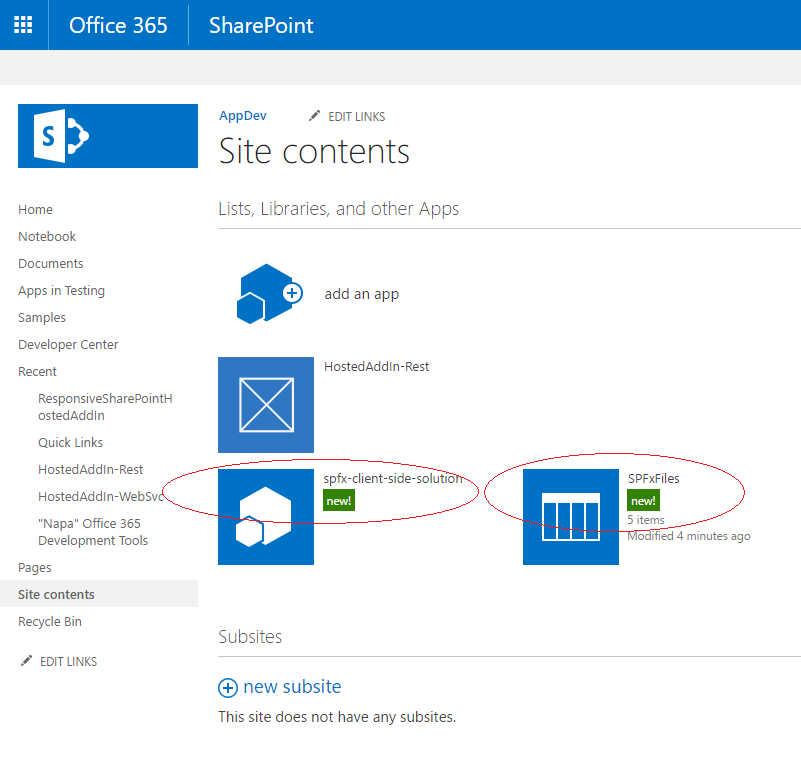This screenshot has width=801, height=768.
Task: Open the spfx-client-side-solution tile icon
Action: [x=266, y=516]
